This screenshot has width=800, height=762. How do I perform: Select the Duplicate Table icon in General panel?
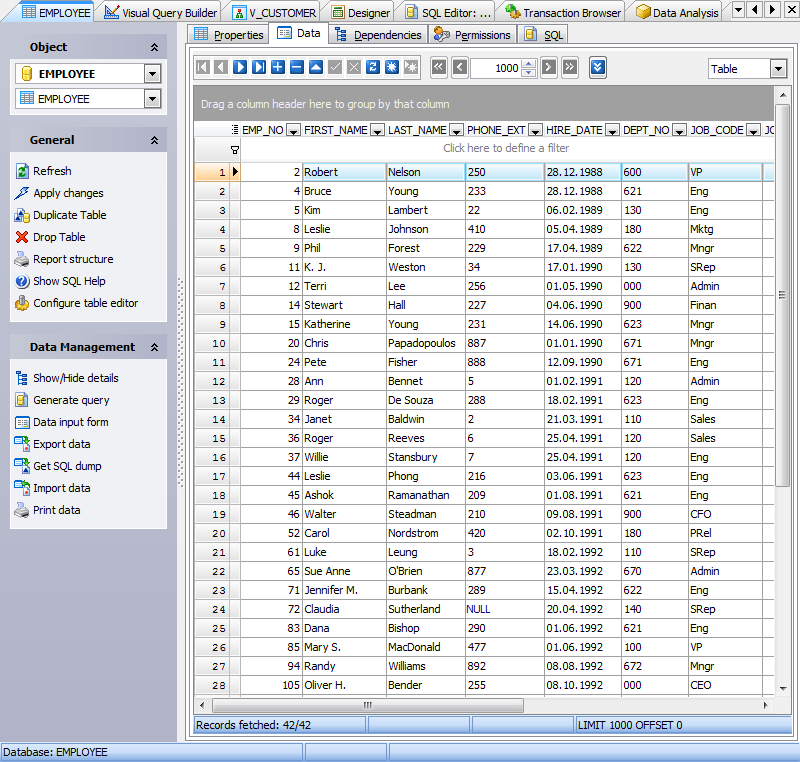[x=22, y=215]
